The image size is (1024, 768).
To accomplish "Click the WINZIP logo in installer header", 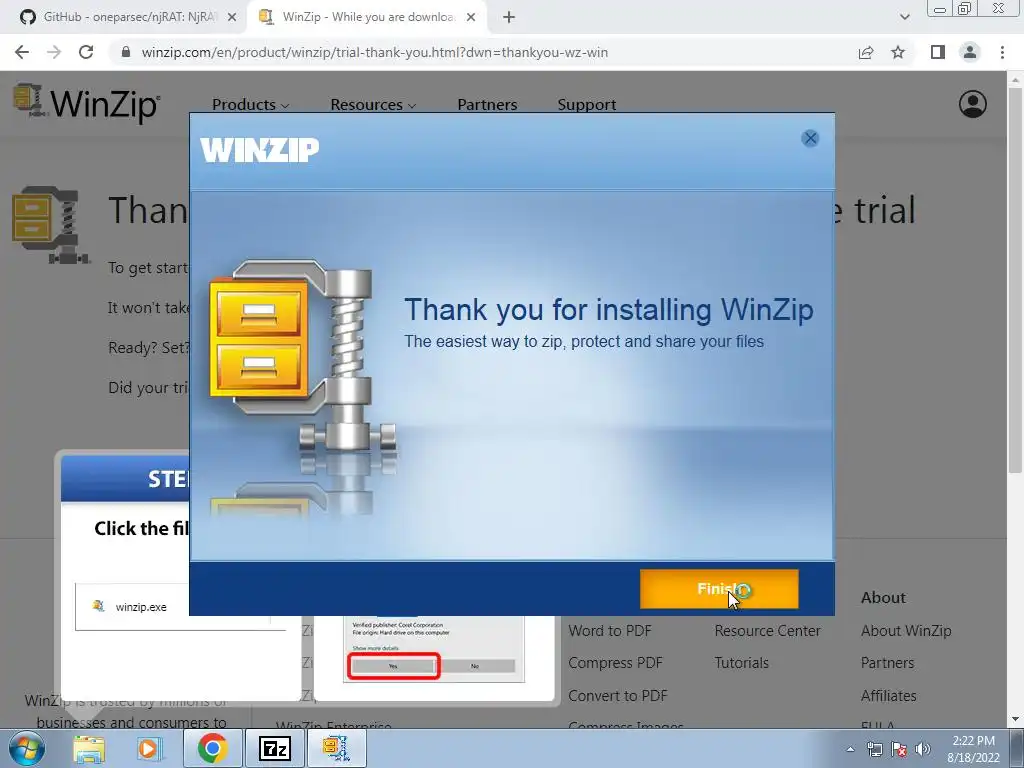I will coord(259,150).
